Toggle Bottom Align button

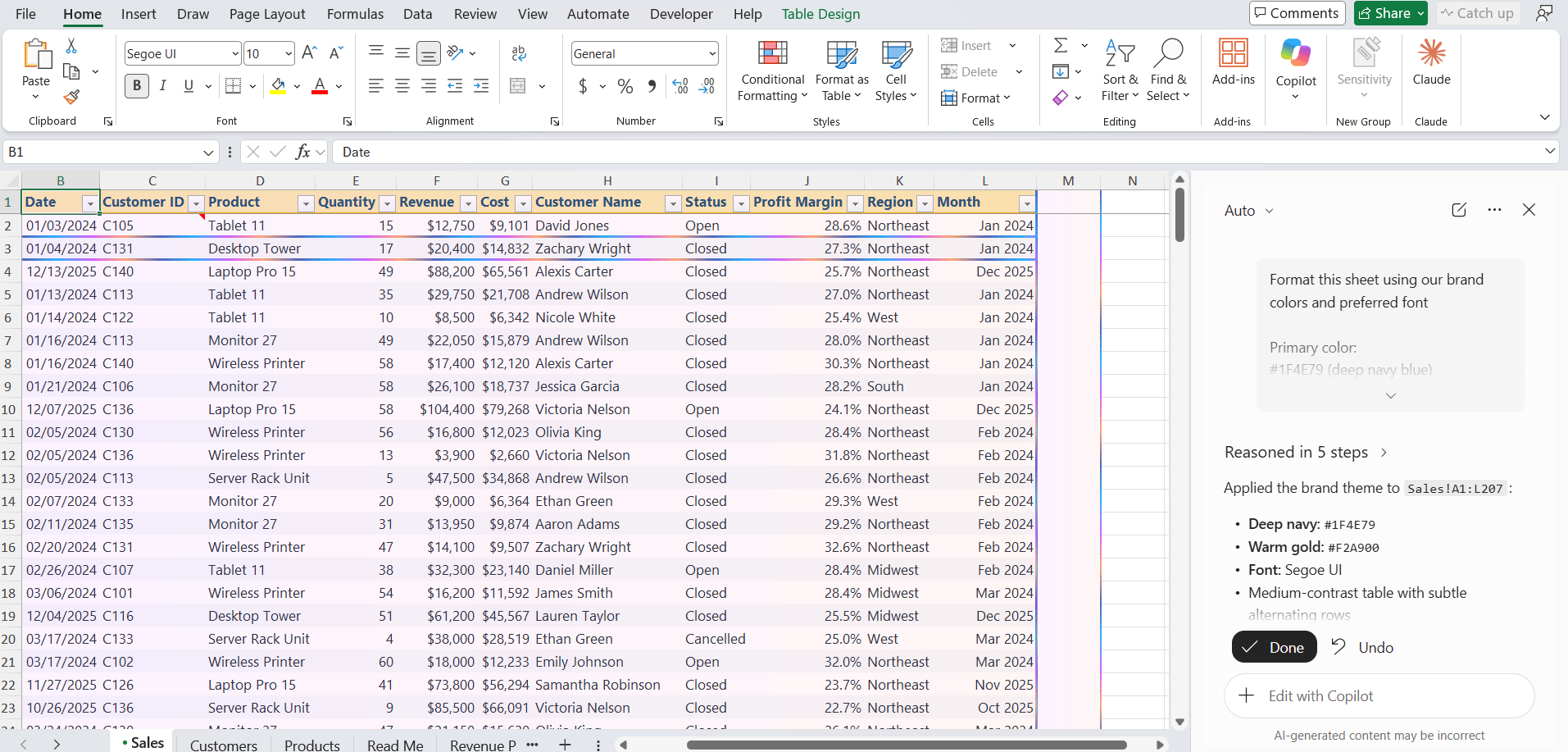429,53
